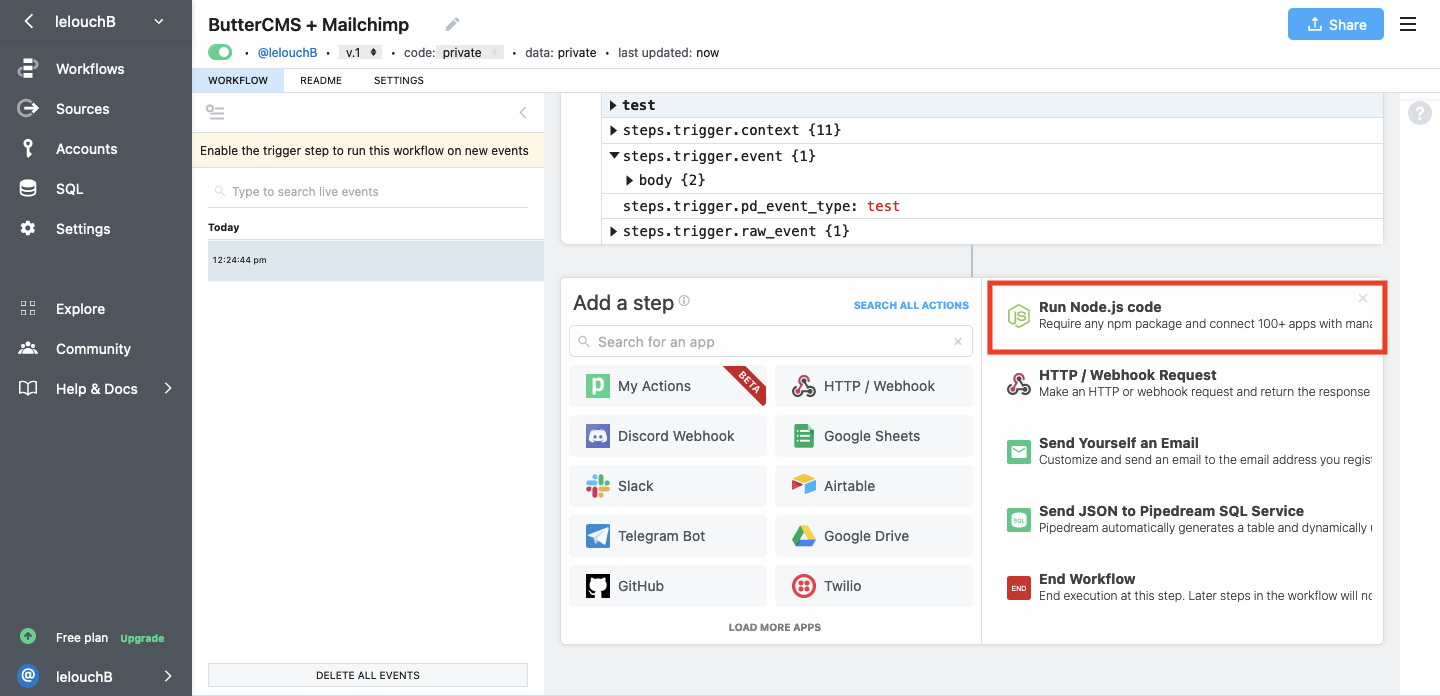Expand the body node
The height and width of the screenshot is (696, 1440).
(631, 180)
